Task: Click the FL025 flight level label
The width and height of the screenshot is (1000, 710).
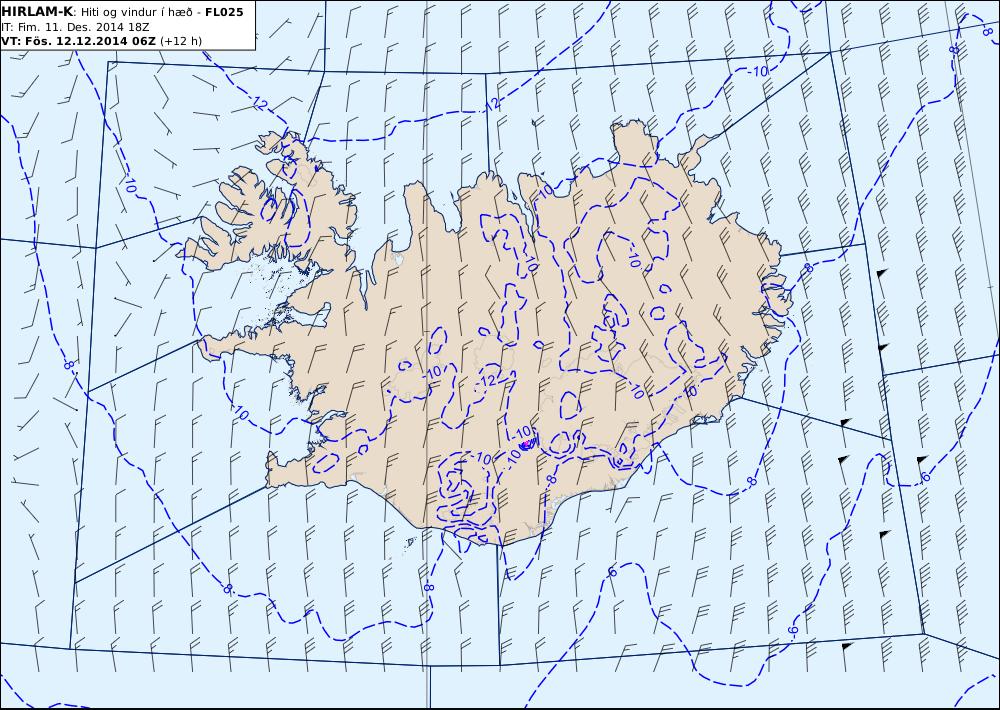Action: click(224, 12)
